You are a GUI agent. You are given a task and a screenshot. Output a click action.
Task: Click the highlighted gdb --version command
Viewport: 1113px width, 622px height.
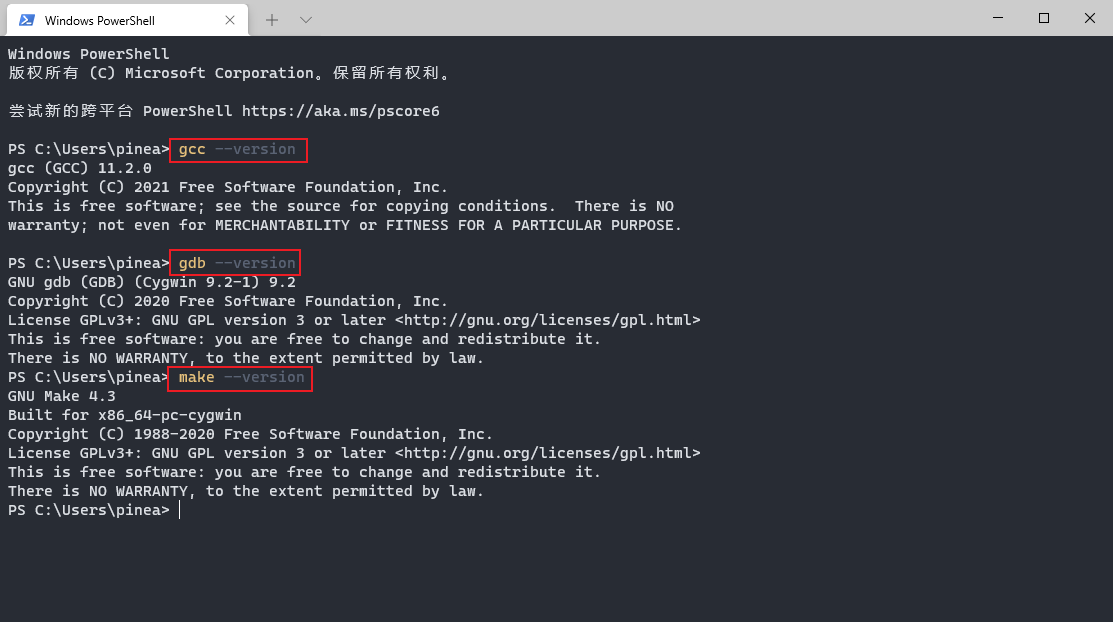point(234,263)
